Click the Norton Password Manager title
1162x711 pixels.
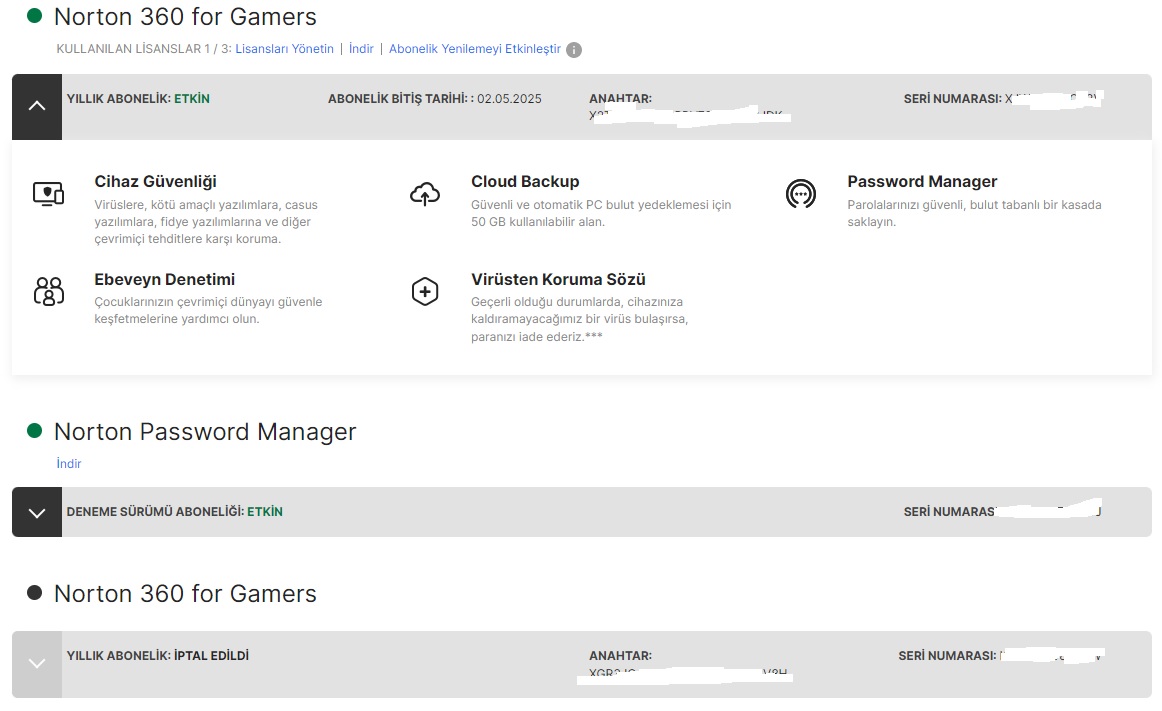pyautogui.click(x=205, y=431)
